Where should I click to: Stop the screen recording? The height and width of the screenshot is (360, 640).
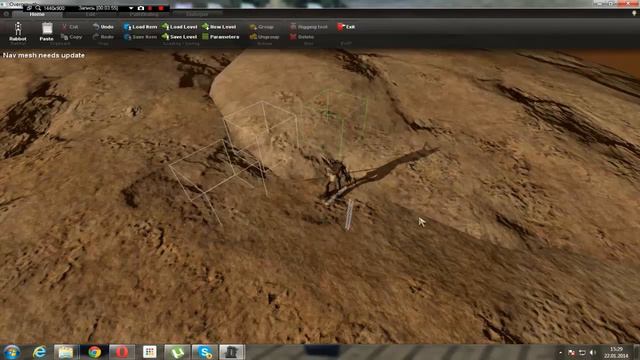(x=161, y=8)
